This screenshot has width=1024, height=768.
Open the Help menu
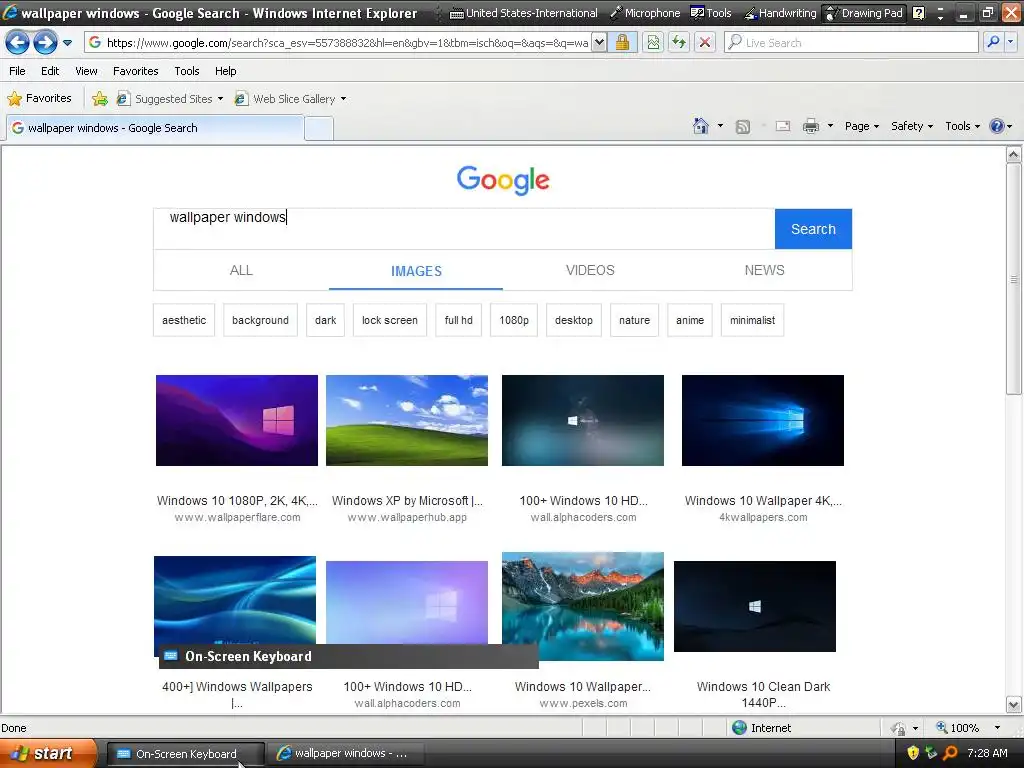click(226, 71)
